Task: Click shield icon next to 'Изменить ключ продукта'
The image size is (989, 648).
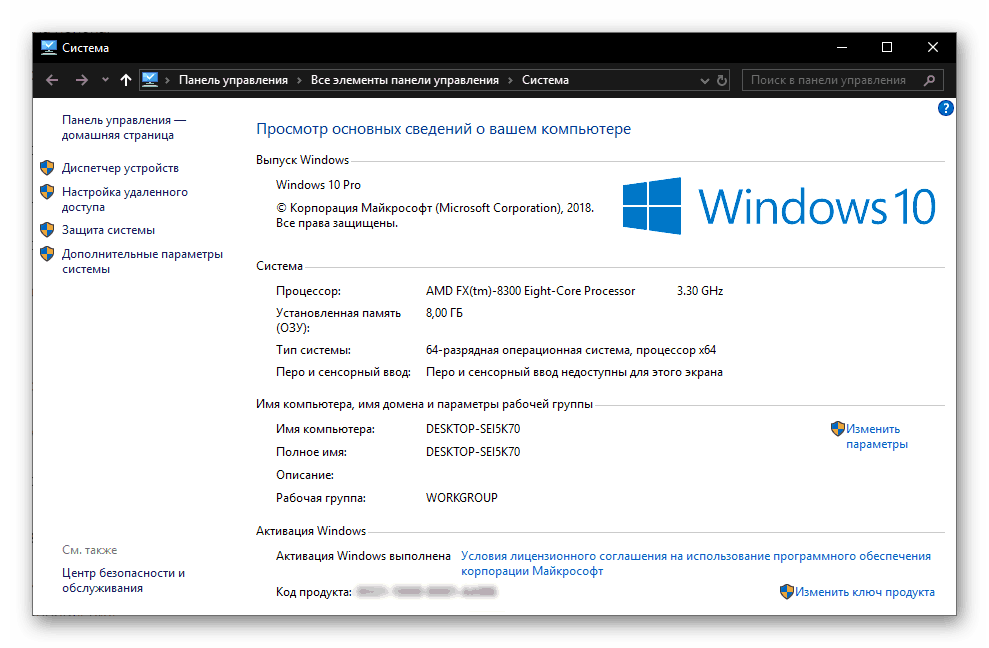Action: pyautogui.click(x=787, y=592)
